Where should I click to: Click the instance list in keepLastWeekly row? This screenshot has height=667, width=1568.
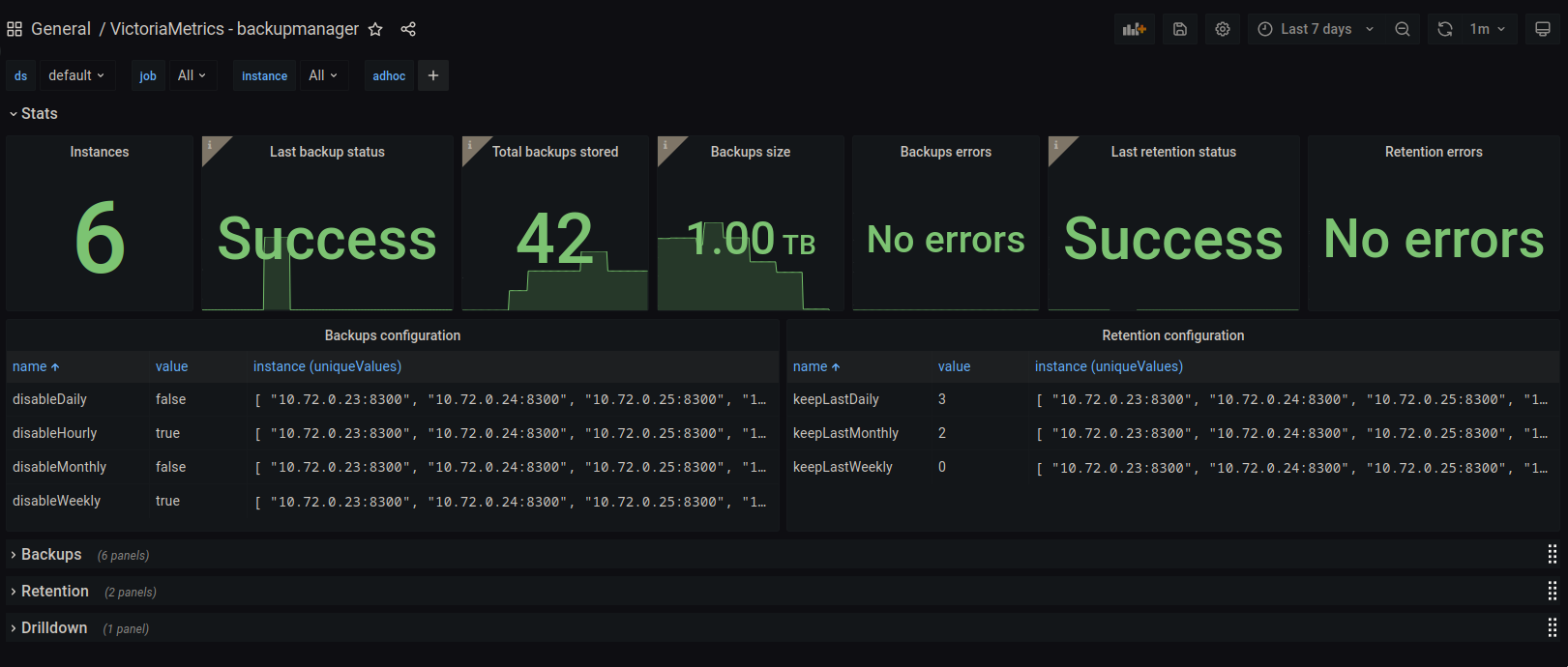pos(1291,467)
